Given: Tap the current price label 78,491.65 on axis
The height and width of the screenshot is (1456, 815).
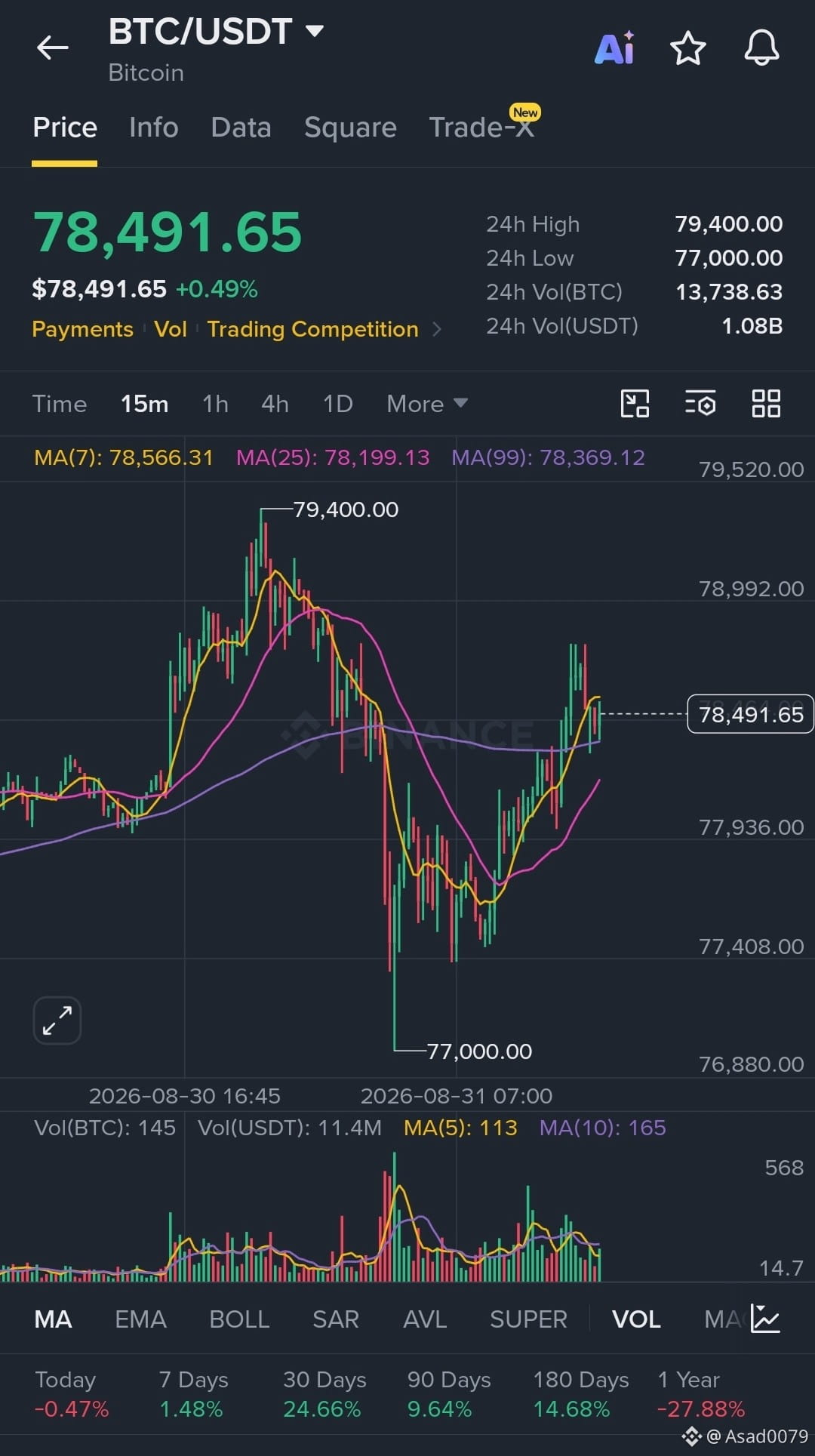Looking at the screenshot, I should pyautogui.click(x=751, y=714).
